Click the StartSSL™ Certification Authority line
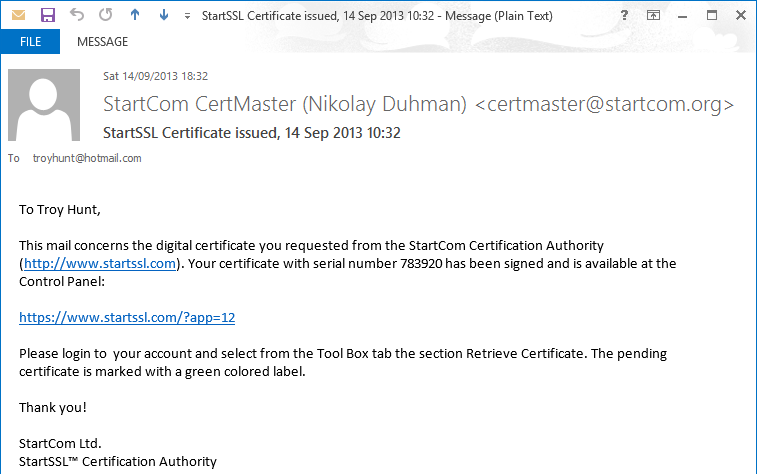757x474 pixels. tap(118, 461)
